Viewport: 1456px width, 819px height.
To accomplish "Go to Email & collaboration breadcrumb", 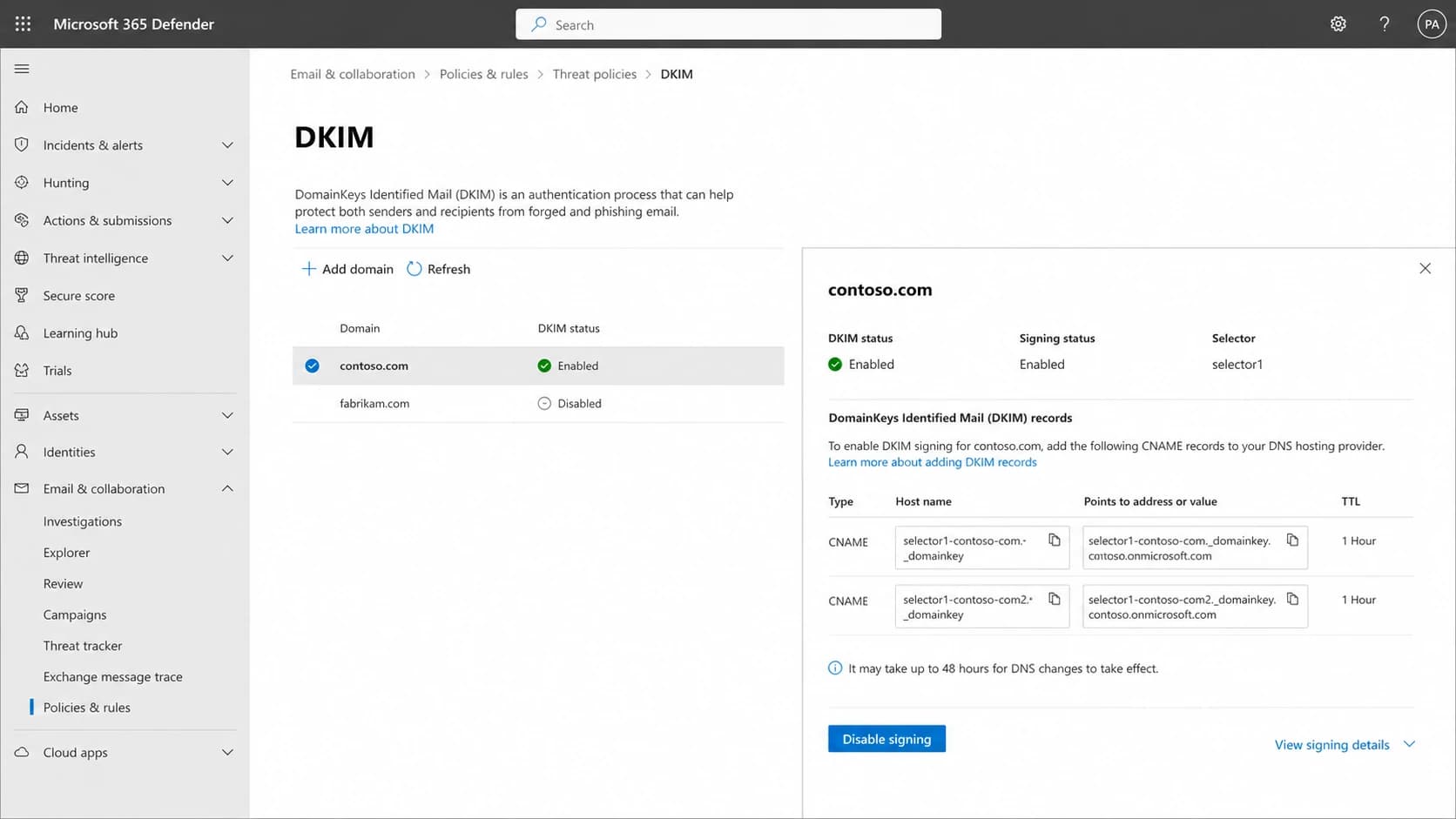I will 353,74.
